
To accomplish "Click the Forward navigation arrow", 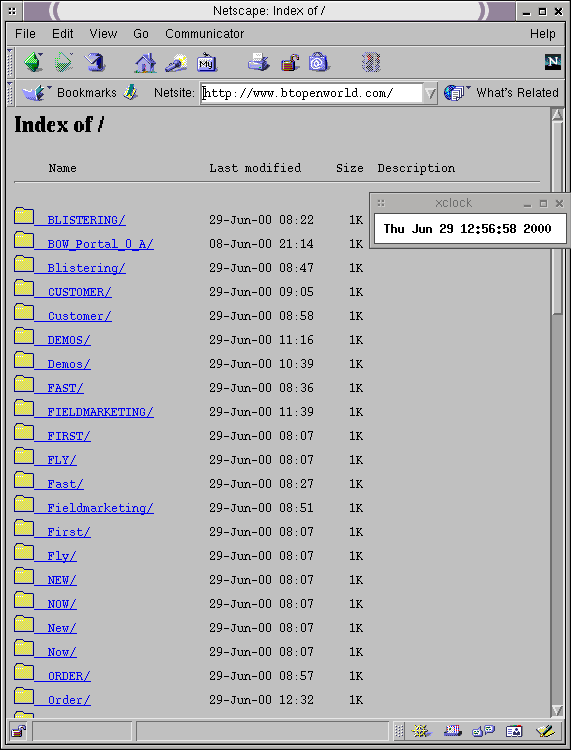I will 64,62.
